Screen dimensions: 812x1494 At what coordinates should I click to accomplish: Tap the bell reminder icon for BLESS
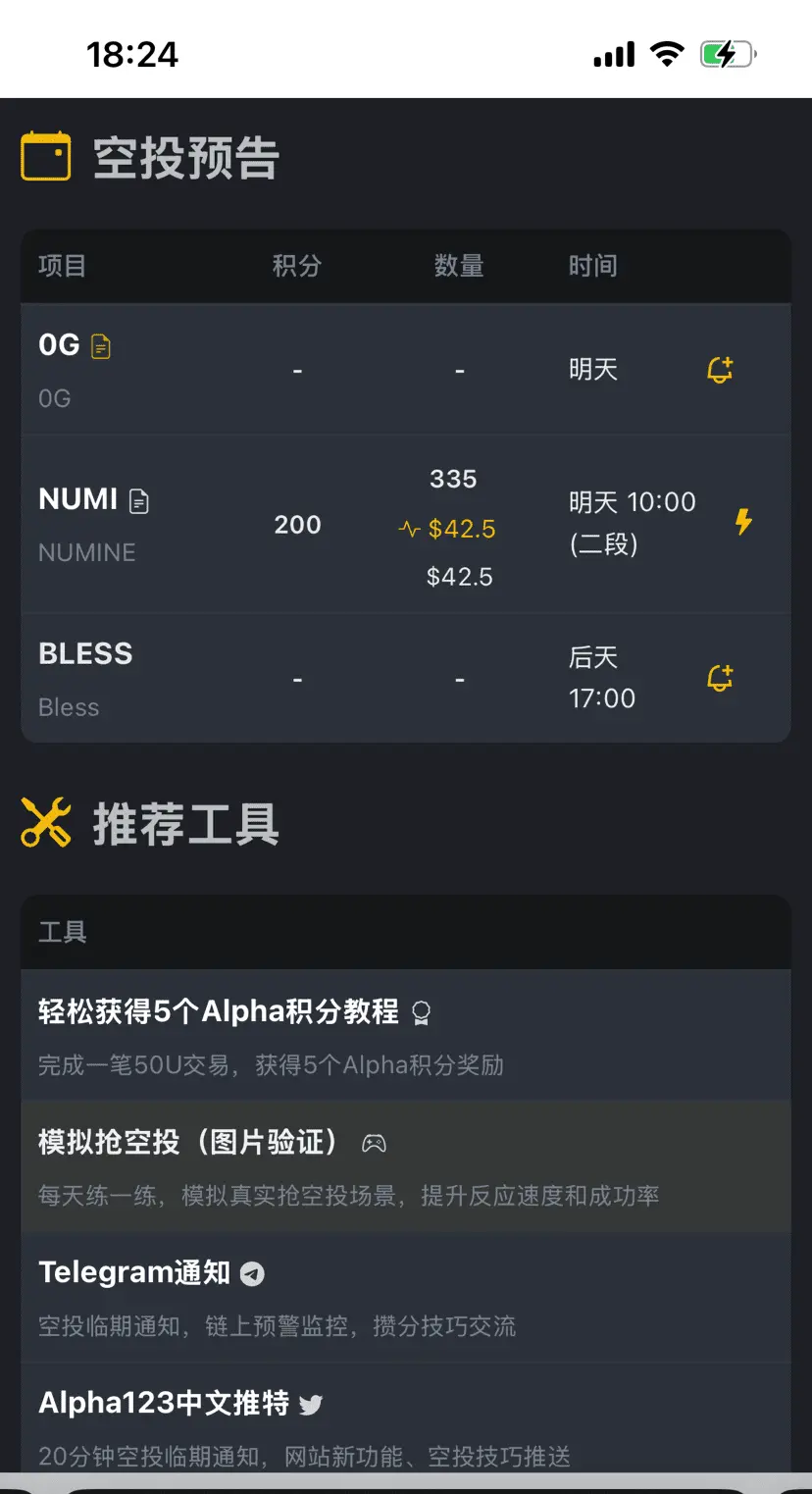click(x=720, y=678)
